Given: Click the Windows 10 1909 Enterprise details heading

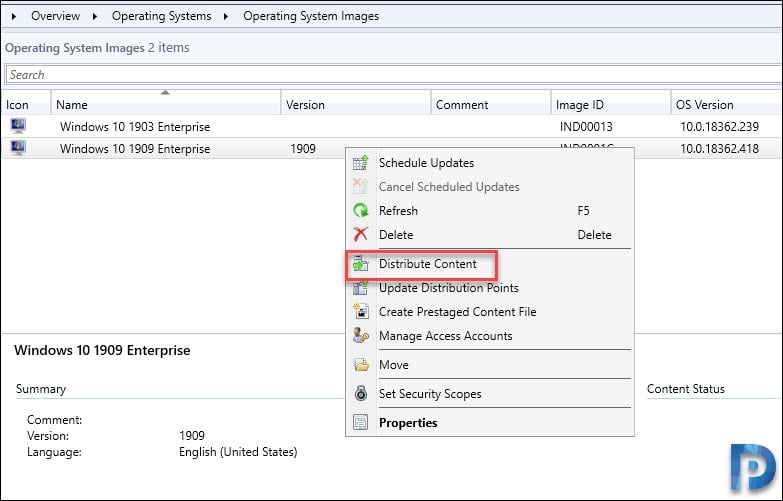Looking at the screenshot, I should (x=102, y=350).
